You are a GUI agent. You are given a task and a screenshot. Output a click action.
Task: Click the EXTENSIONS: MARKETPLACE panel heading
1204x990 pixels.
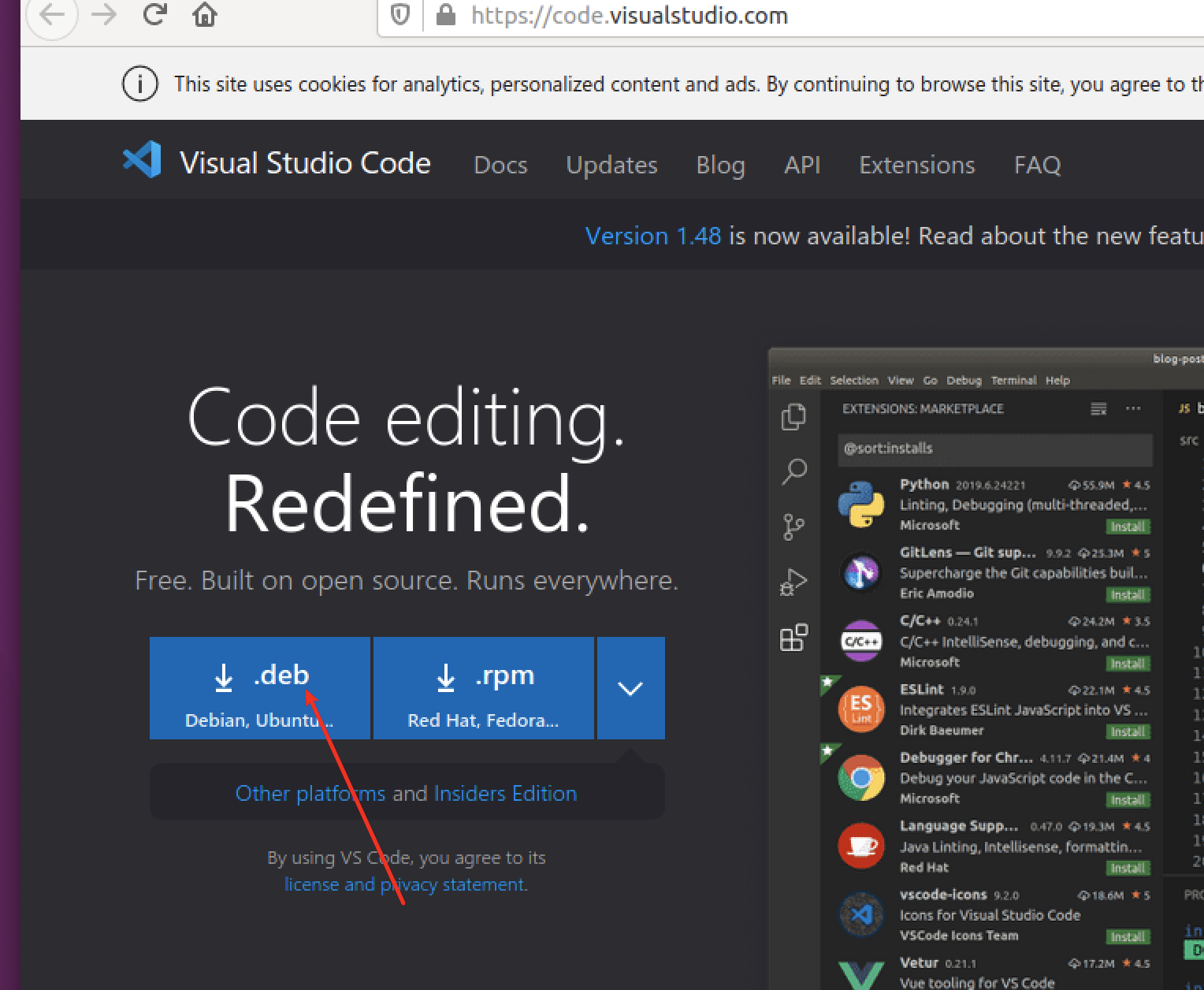pos(923,408)
